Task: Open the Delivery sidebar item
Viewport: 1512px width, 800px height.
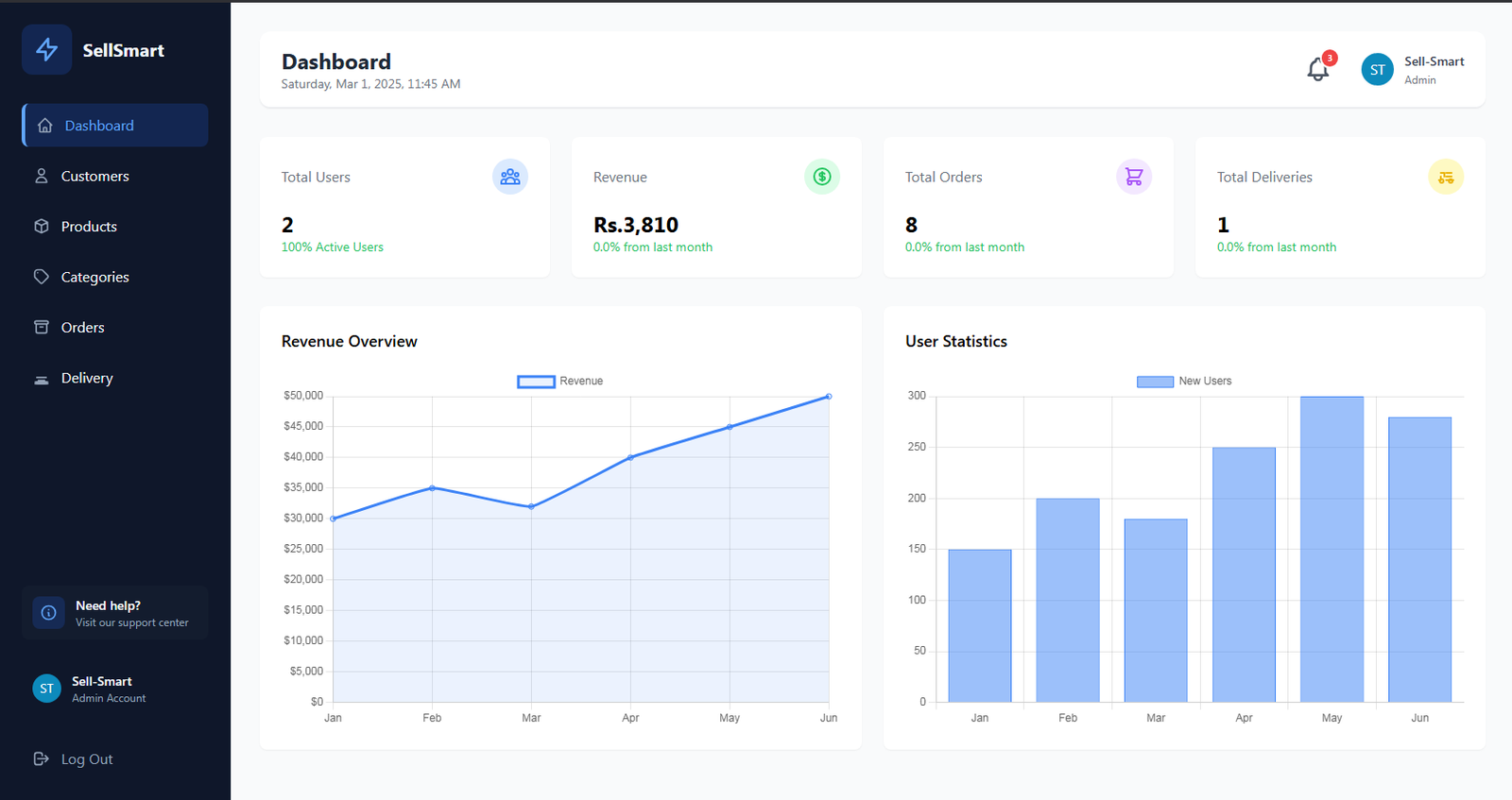Action: tap(87, 378)
